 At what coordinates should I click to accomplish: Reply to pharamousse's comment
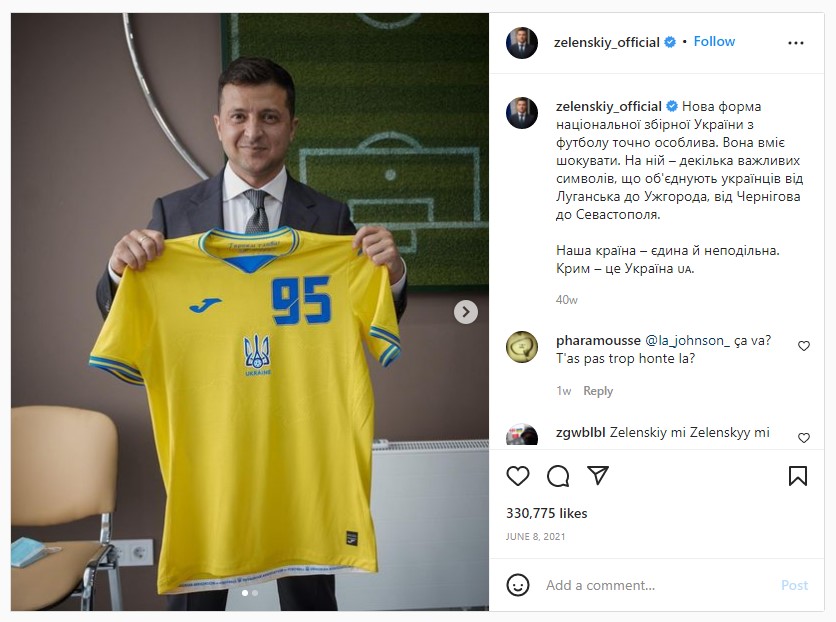598,391
